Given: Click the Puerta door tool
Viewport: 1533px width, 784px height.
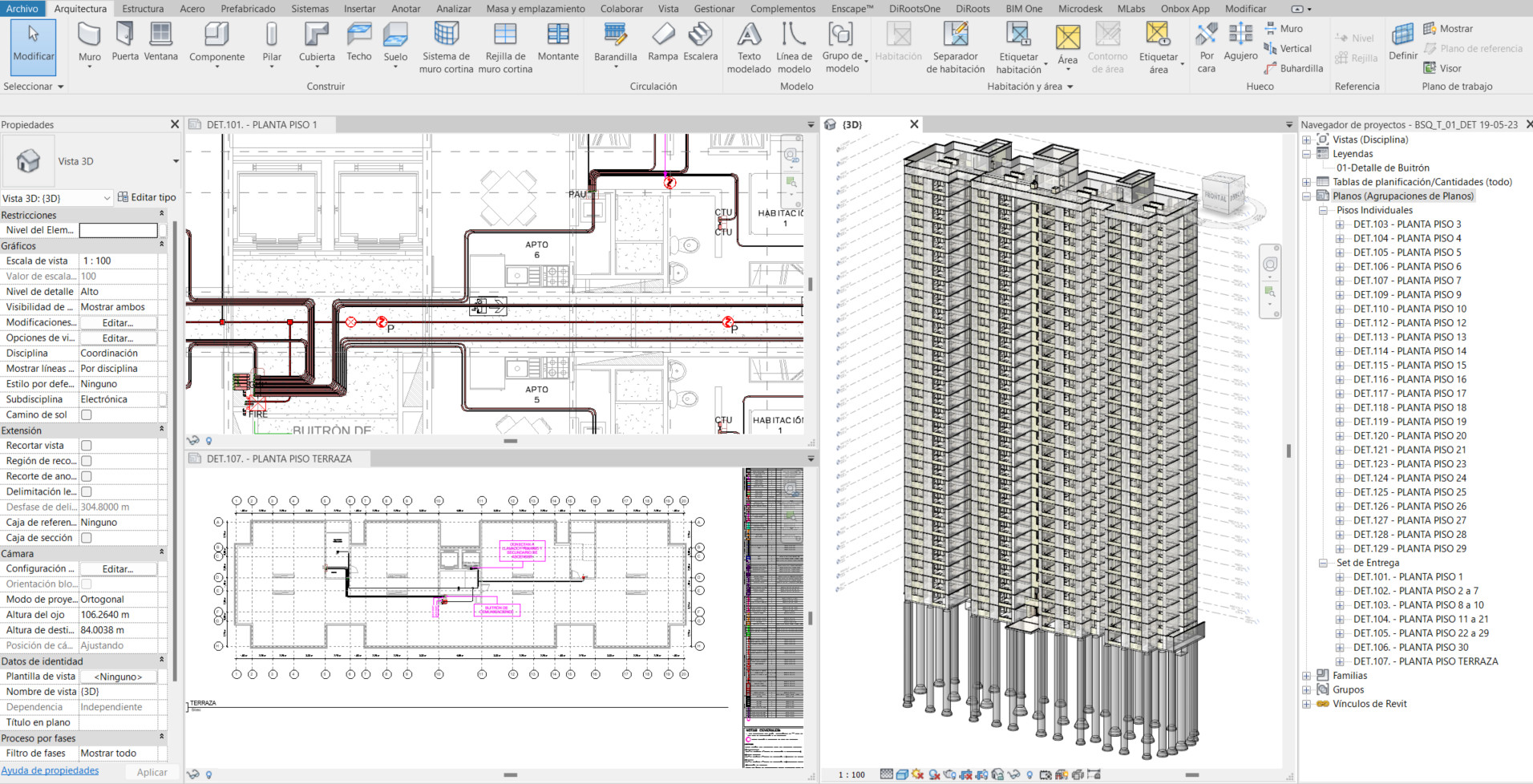Looking at the screenshot, I should click(124, 42).
